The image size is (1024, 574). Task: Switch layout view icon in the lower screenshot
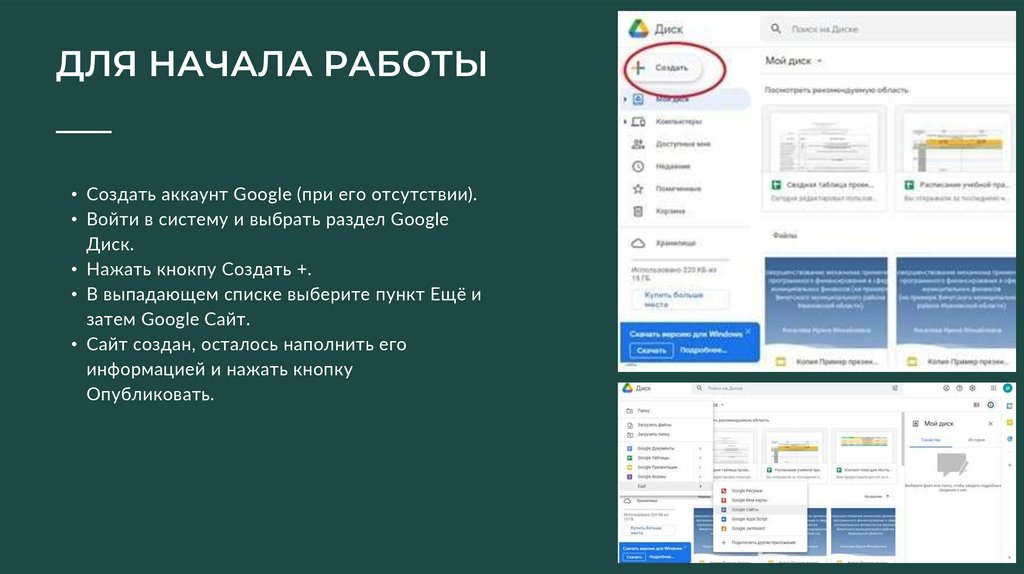tap(976, 405)
